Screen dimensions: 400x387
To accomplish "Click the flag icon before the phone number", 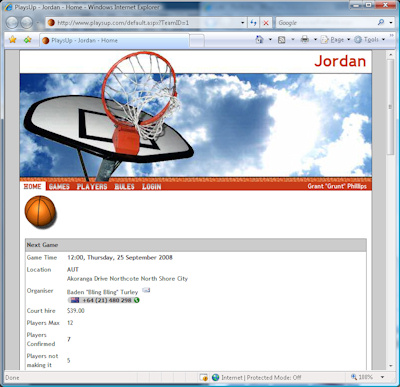I will 75,300.
